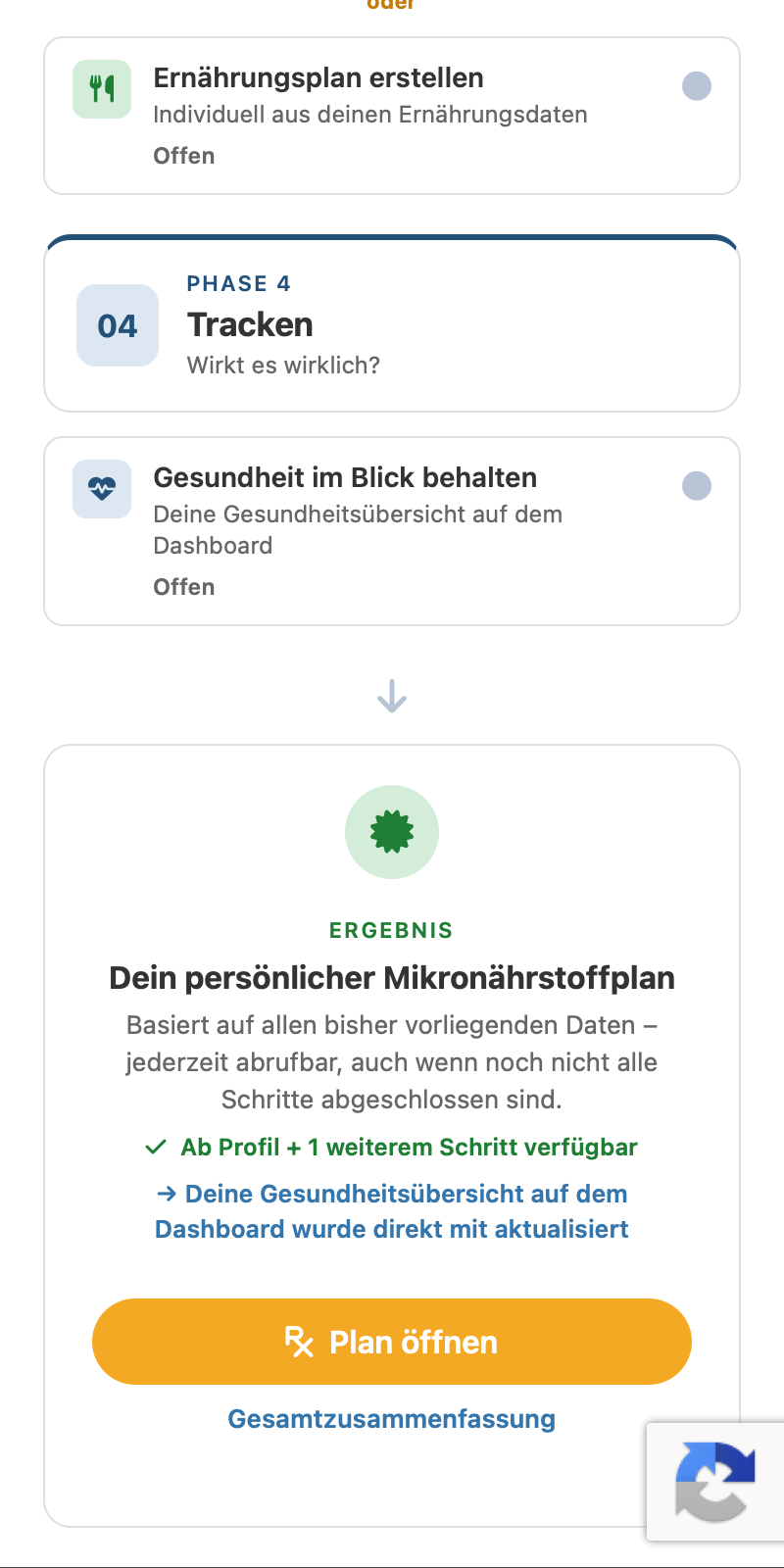This screenshot has height=1568, width=784.
Task: Select Gesundheit im Blick behalten title
Action: tap(345, 478)
